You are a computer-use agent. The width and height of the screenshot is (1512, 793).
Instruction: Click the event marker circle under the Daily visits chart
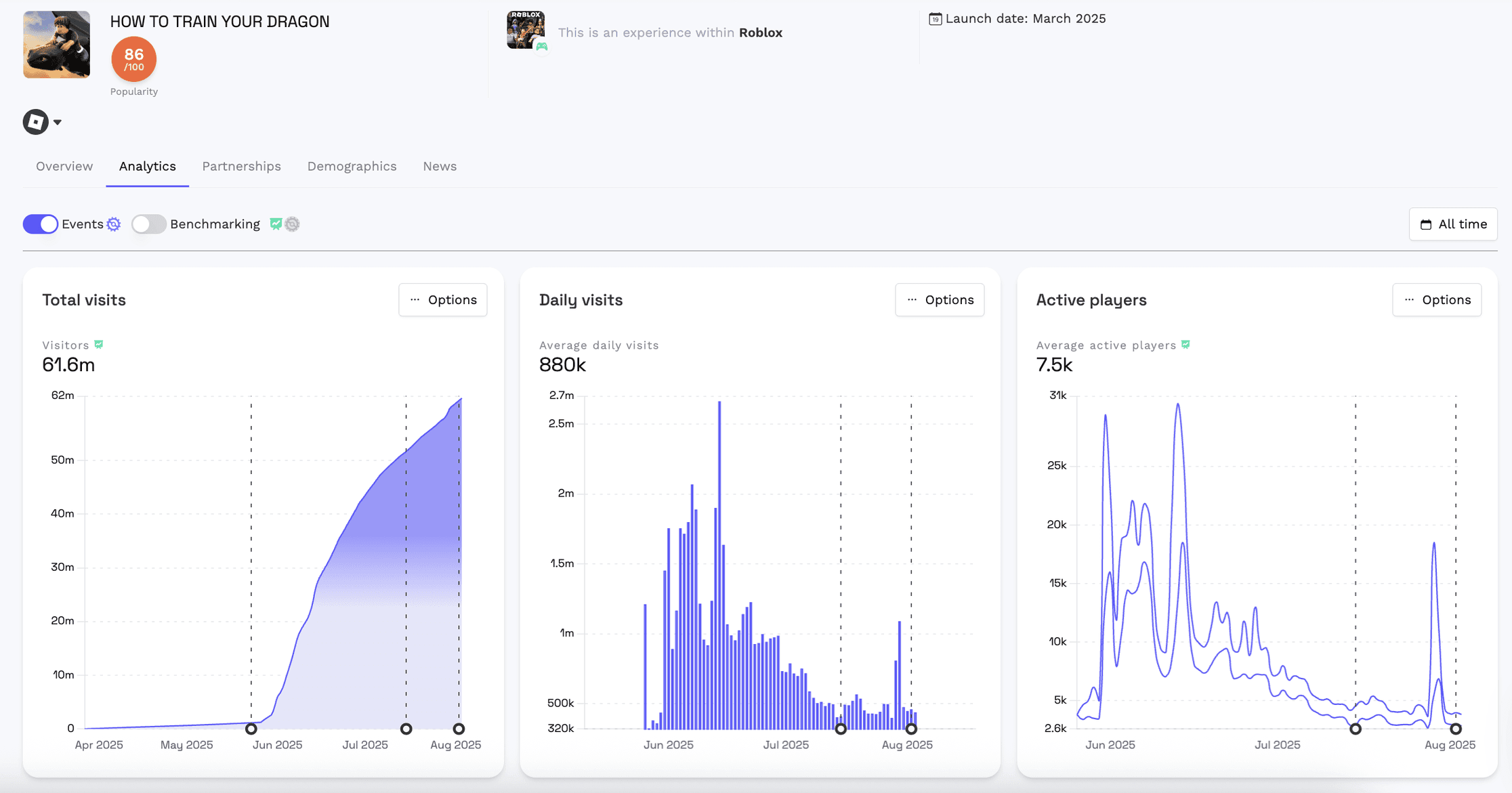point(841,729)
